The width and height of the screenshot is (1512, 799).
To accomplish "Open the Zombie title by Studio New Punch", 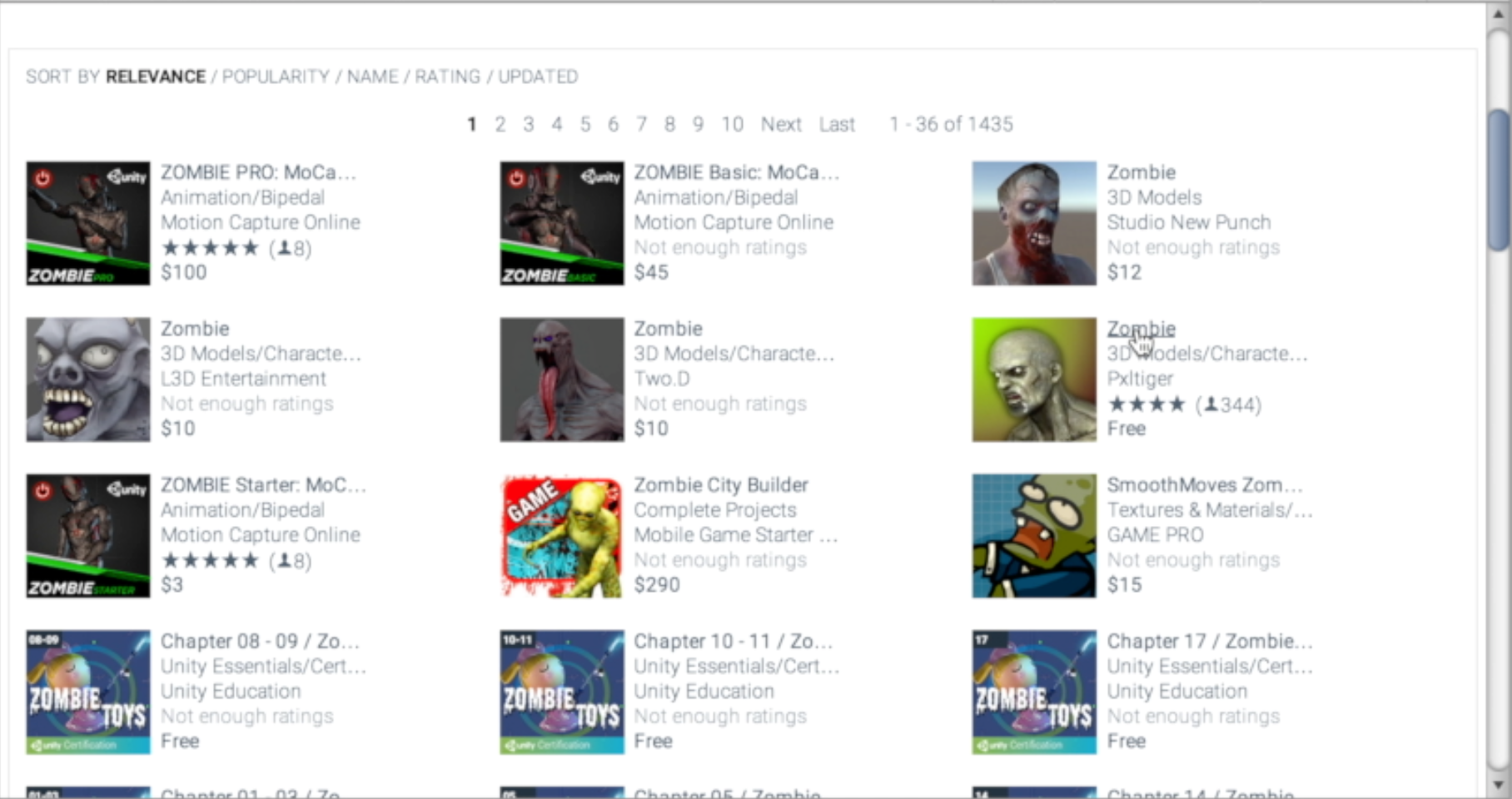I will click(x=1141, y=172).
